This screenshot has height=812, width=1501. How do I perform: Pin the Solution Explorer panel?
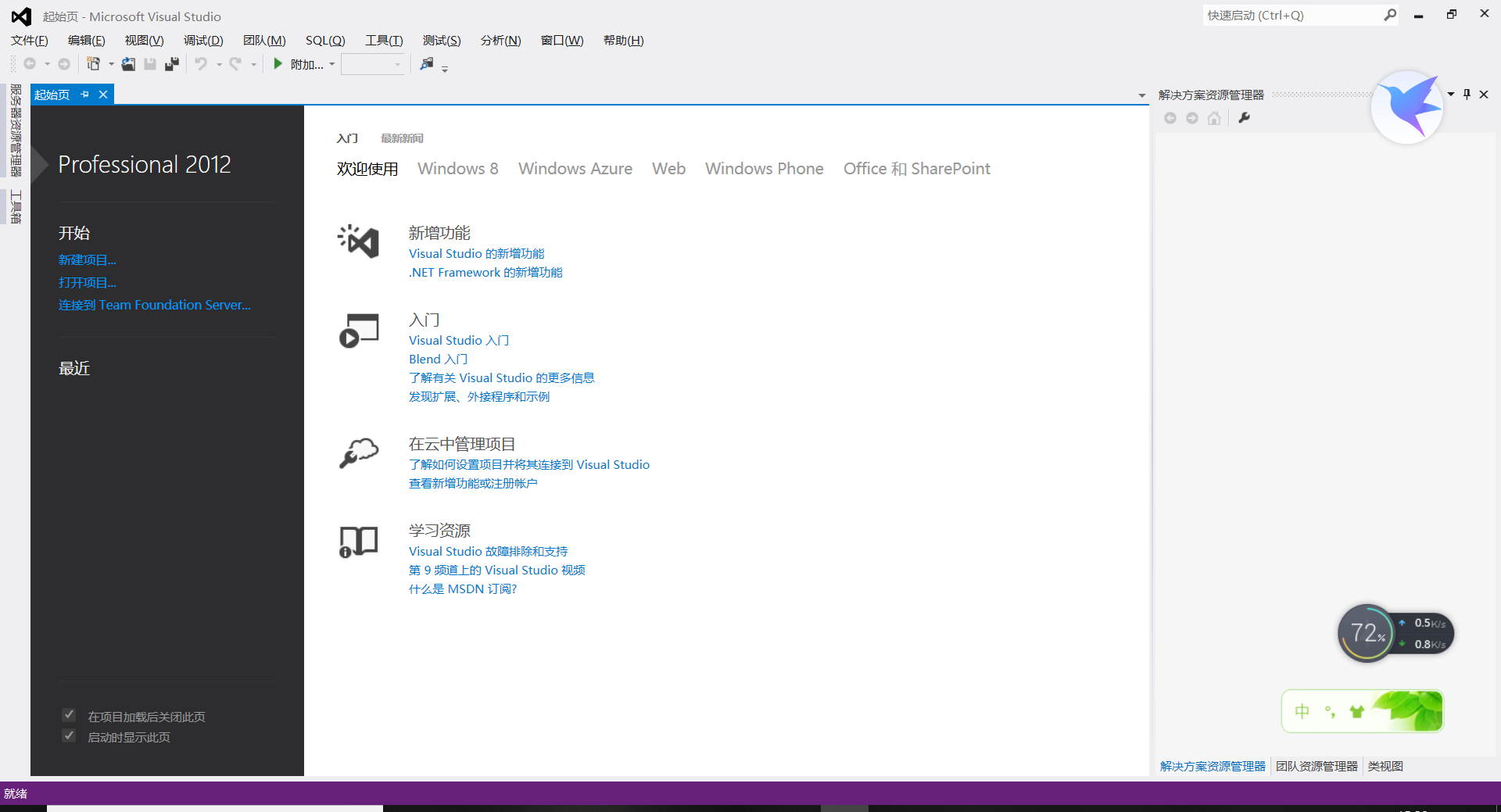pos(1467,94)
